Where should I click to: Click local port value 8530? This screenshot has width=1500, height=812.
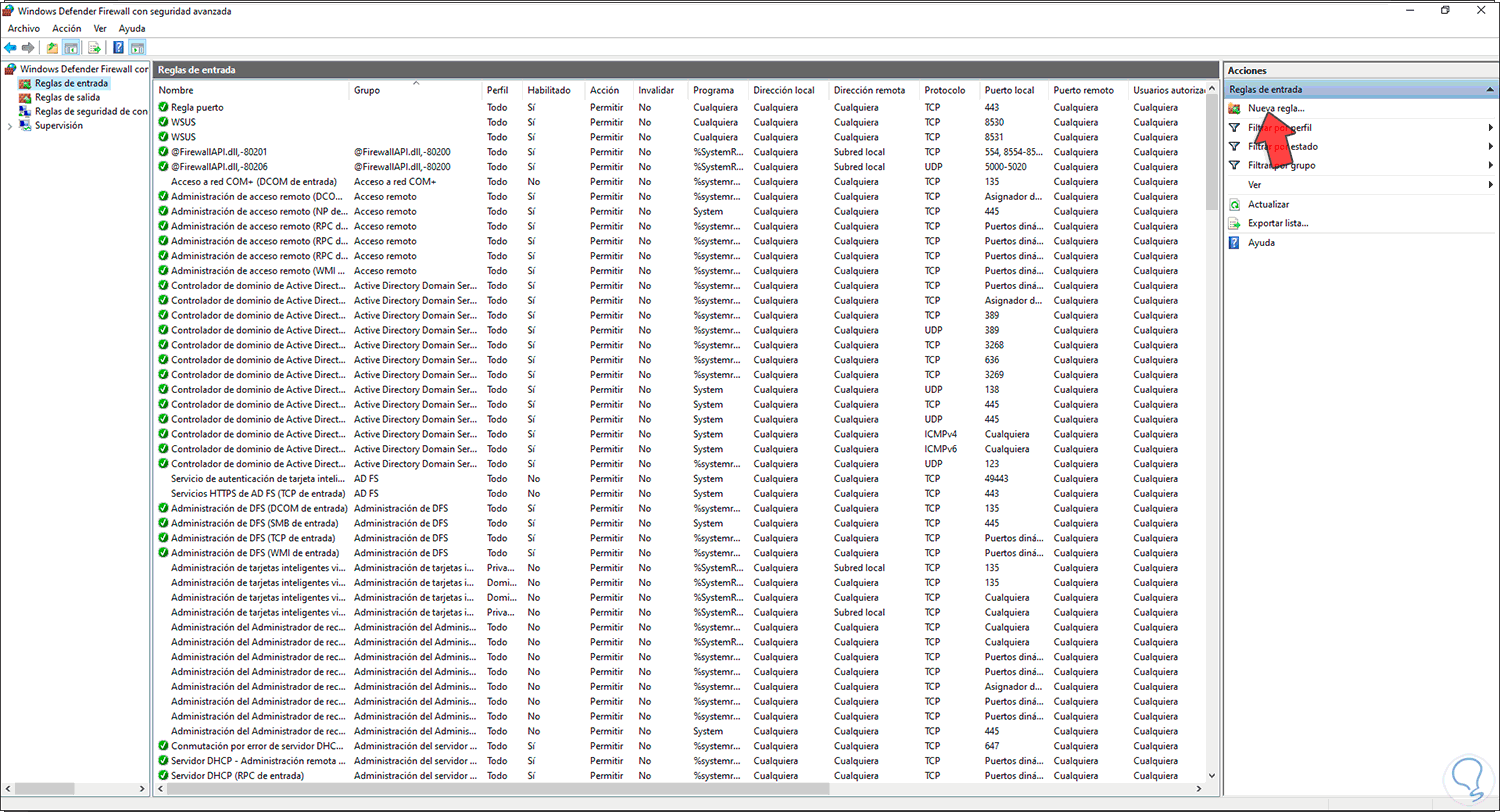[995, 122]
